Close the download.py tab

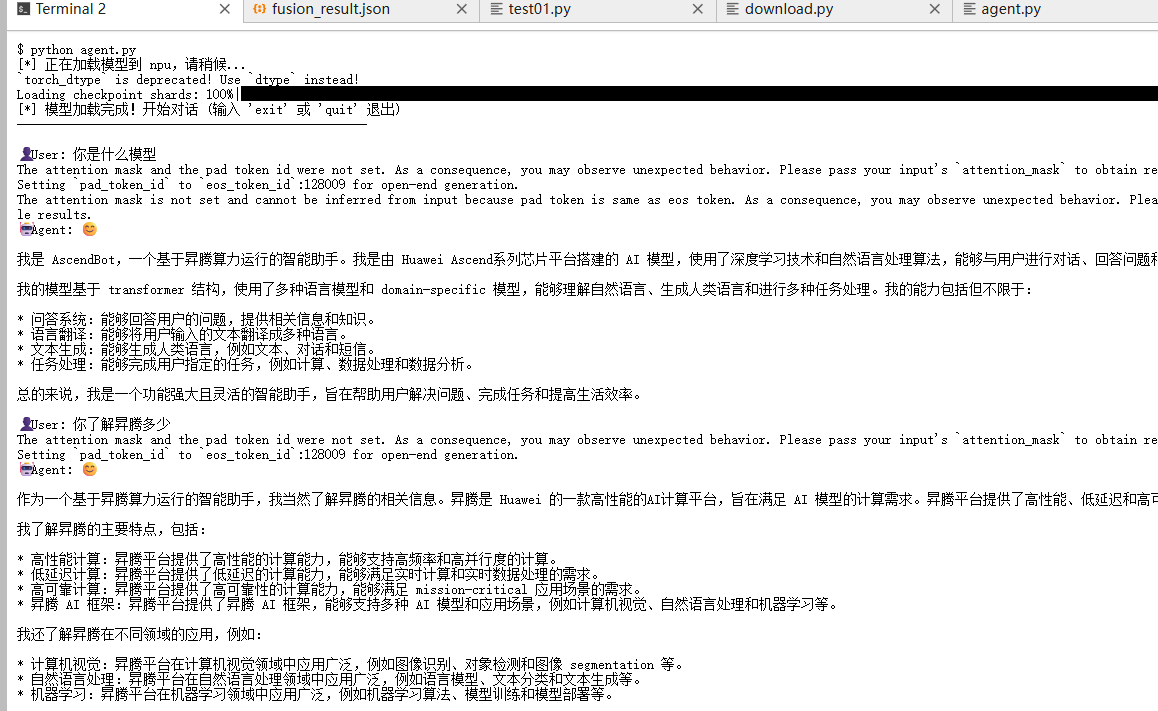(934, 10)
